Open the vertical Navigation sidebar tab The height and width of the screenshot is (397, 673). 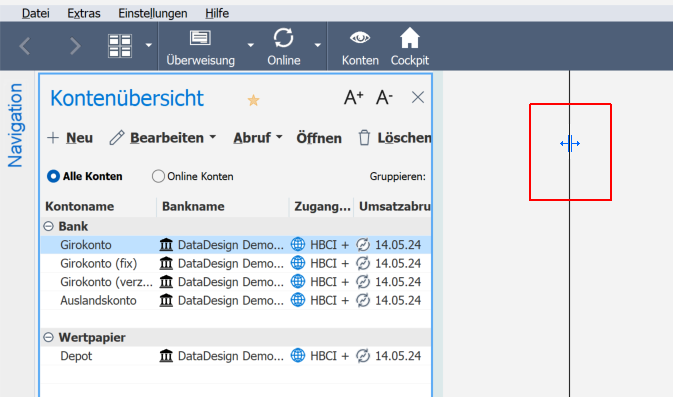point(15,125)
